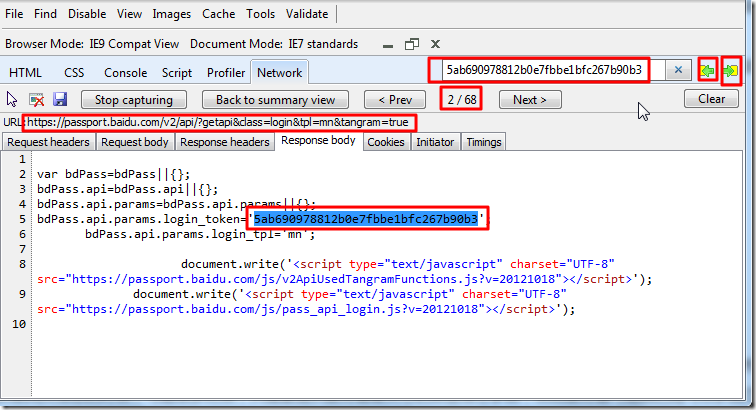The height and width of the screenshot is (410, 756).
Task: Open the Tools menu
Action: pos(260,14)
